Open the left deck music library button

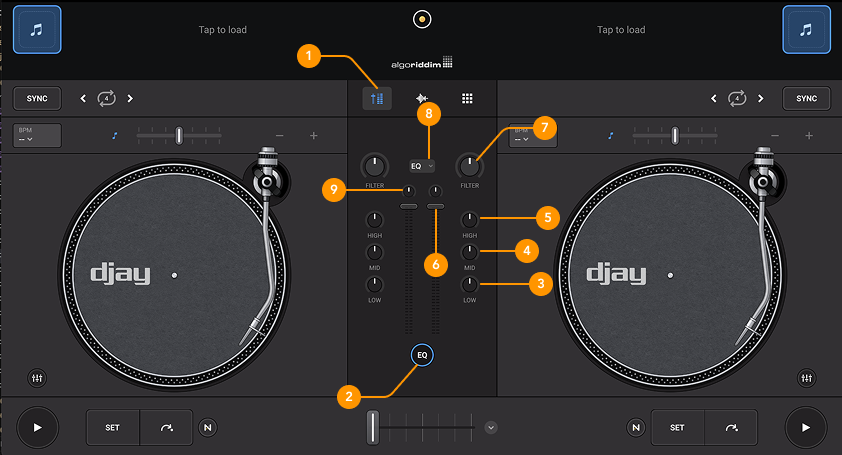coord(37,30)
